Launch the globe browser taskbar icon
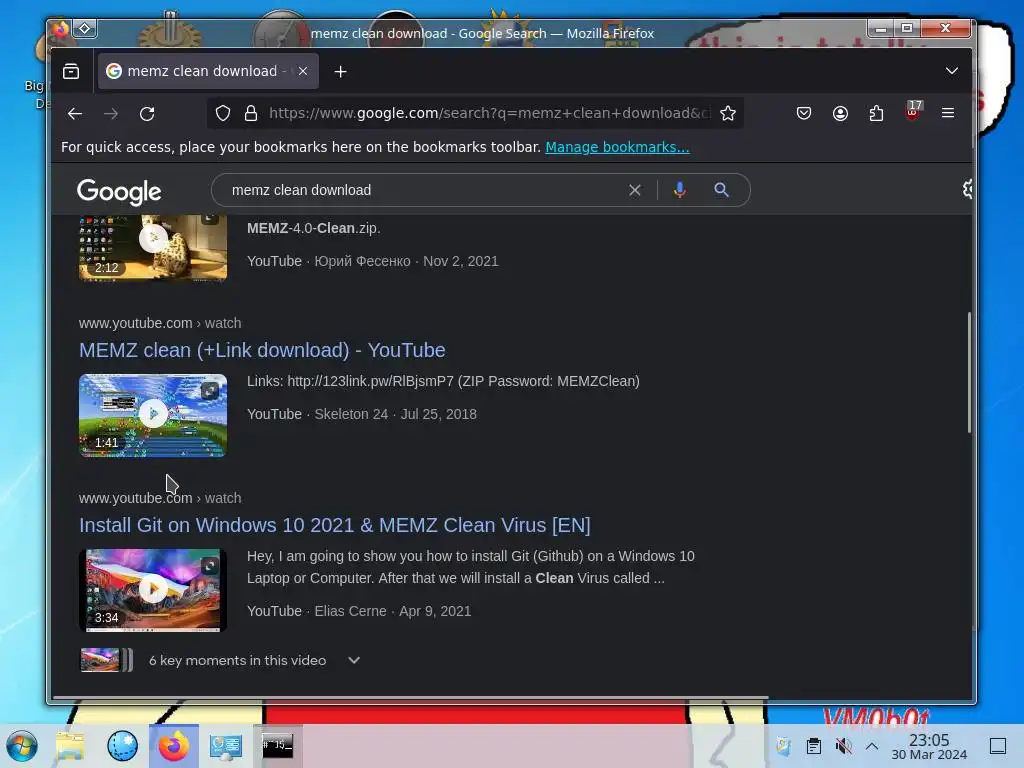Screen dimensions: 1024x768 coord(122,746)
